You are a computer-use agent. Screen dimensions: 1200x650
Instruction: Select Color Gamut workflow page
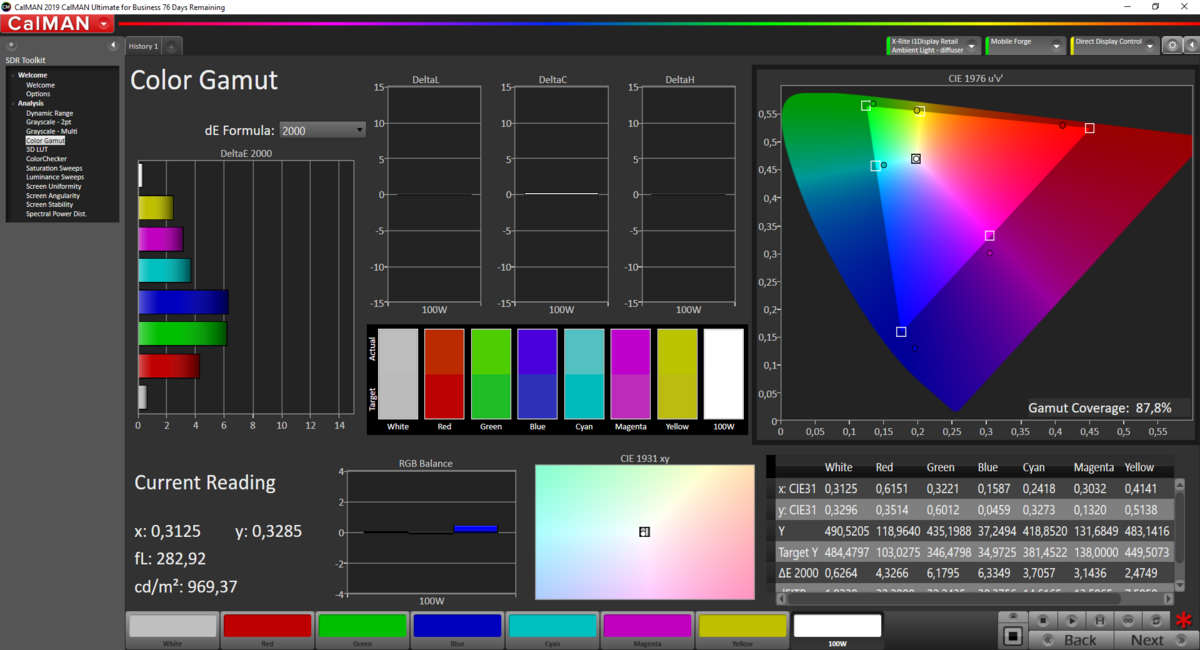coord(45,141)
